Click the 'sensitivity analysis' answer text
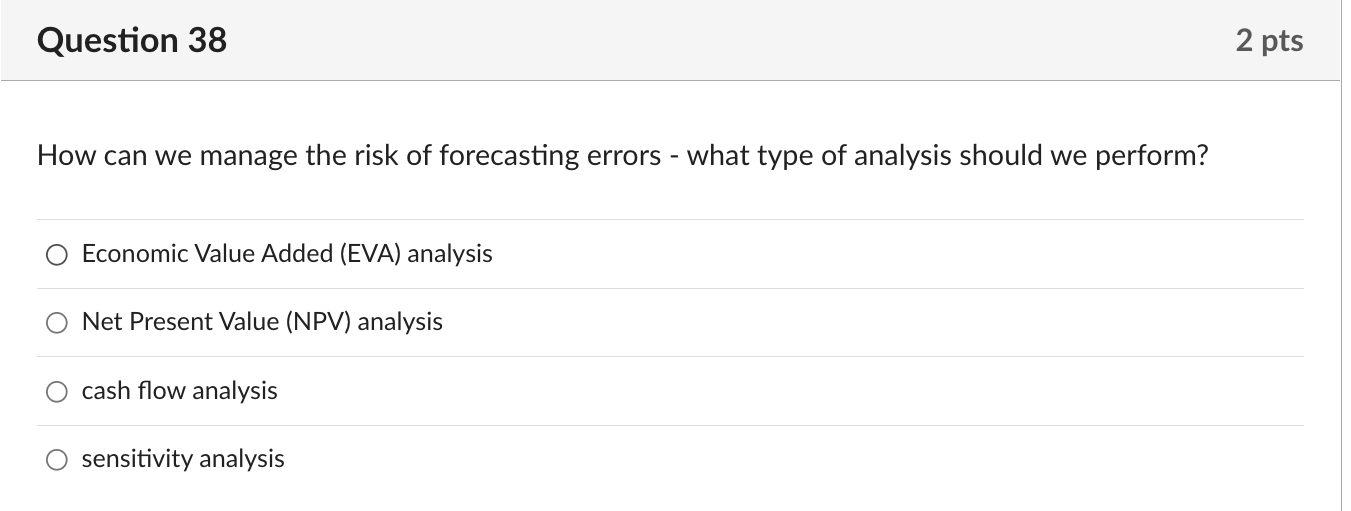 click(183, 459)
